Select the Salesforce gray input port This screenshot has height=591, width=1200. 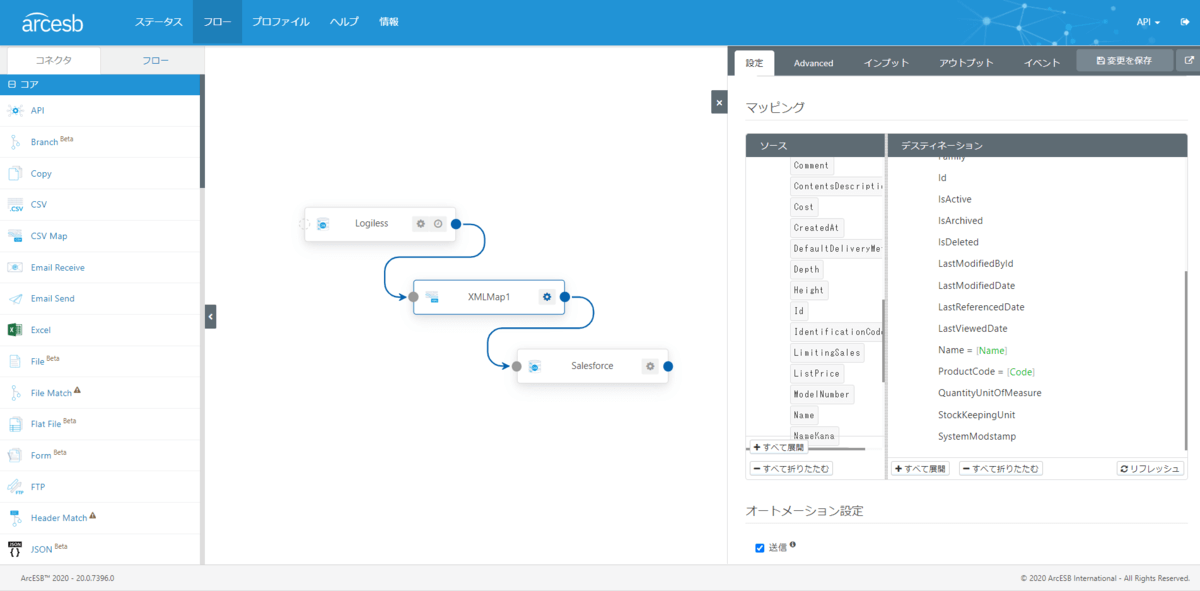(517, 366)
